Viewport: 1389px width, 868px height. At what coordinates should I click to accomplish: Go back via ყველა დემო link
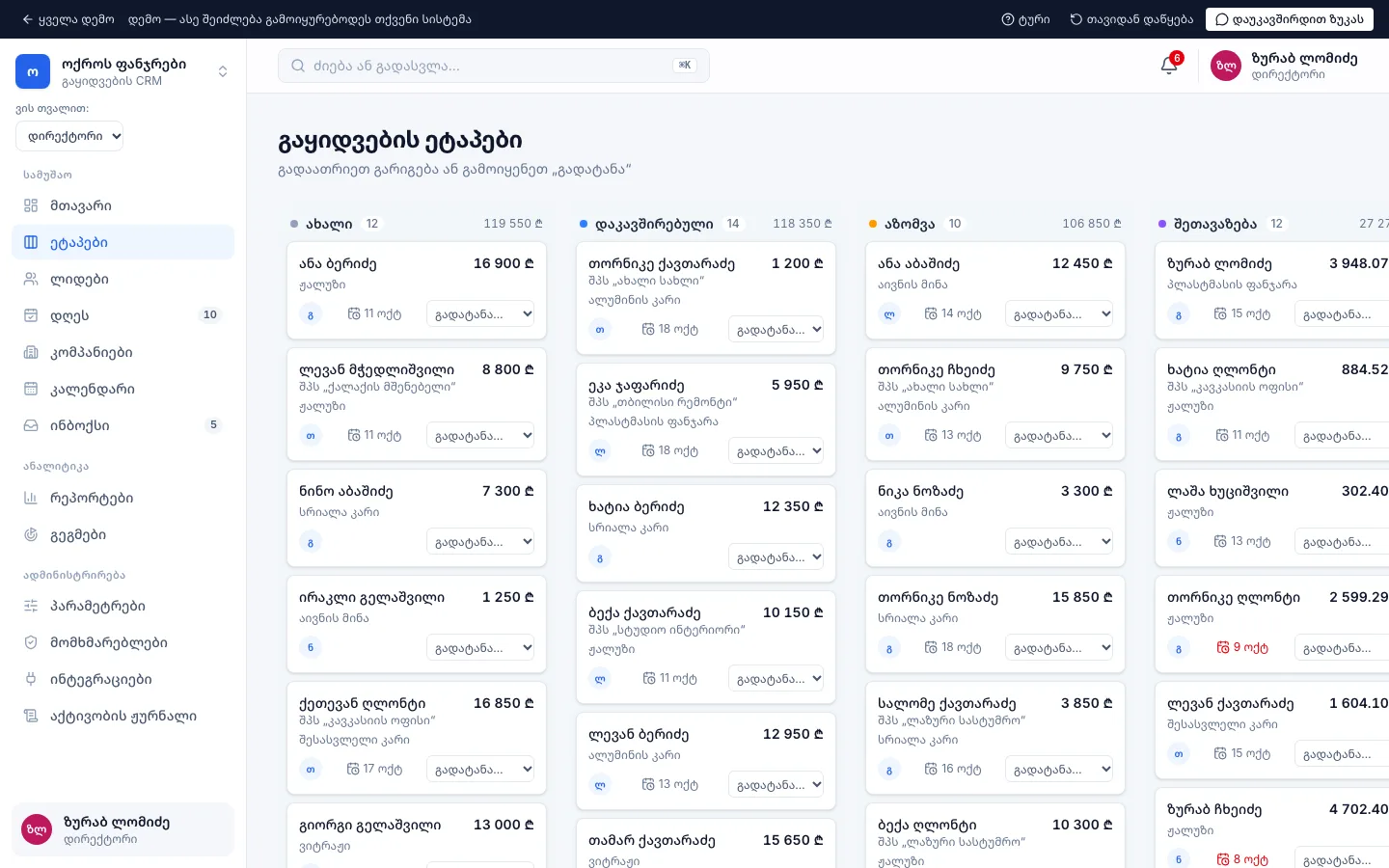click(x=68, y=19)
